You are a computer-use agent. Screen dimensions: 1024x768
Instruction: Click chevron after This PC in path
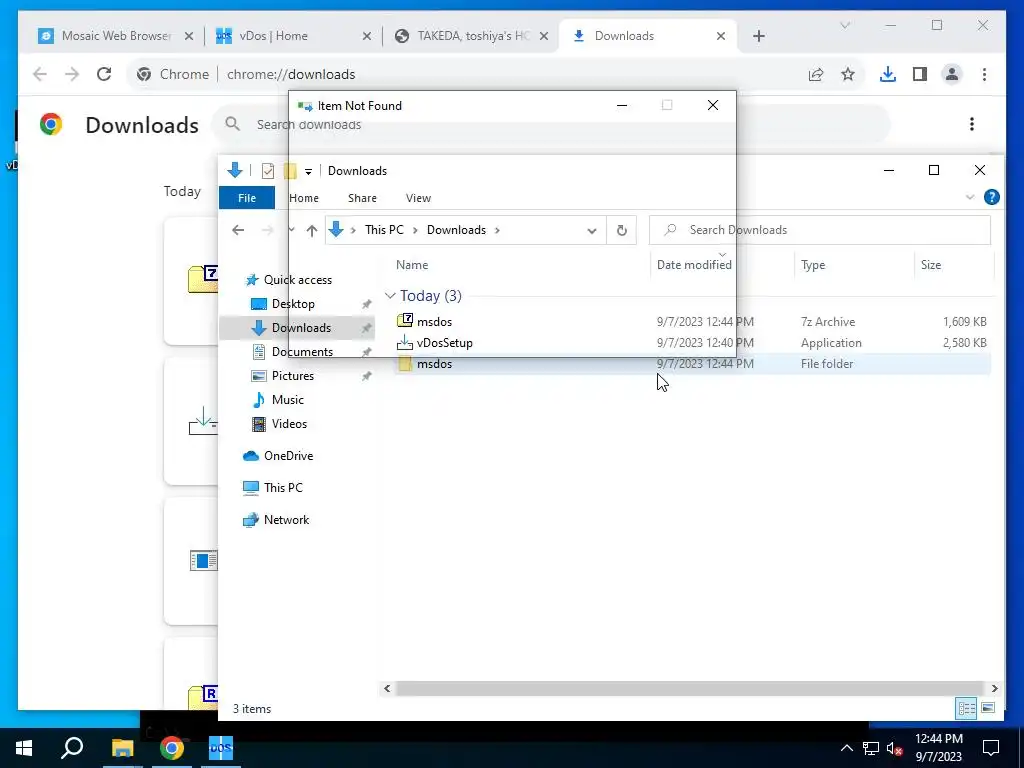[x=415, y=230]
